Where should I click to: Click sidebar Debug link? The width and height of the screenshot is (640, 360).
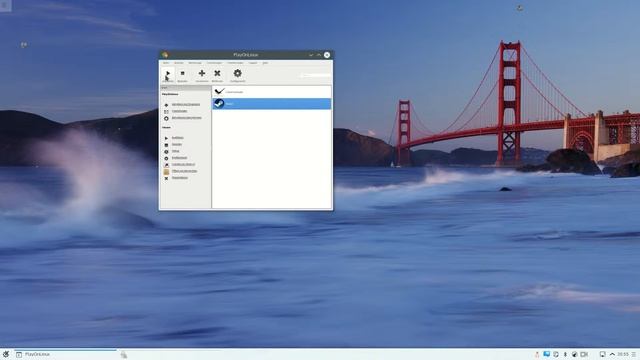pyautogui.click(x=176, y=151)
